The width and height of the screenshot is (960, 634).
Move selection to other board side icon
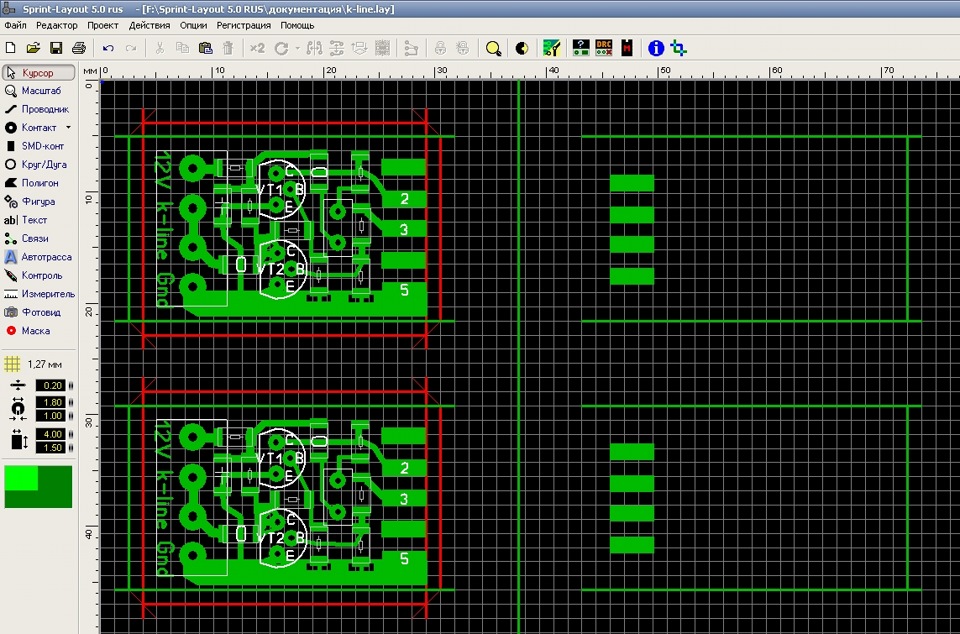coord(359,48)
